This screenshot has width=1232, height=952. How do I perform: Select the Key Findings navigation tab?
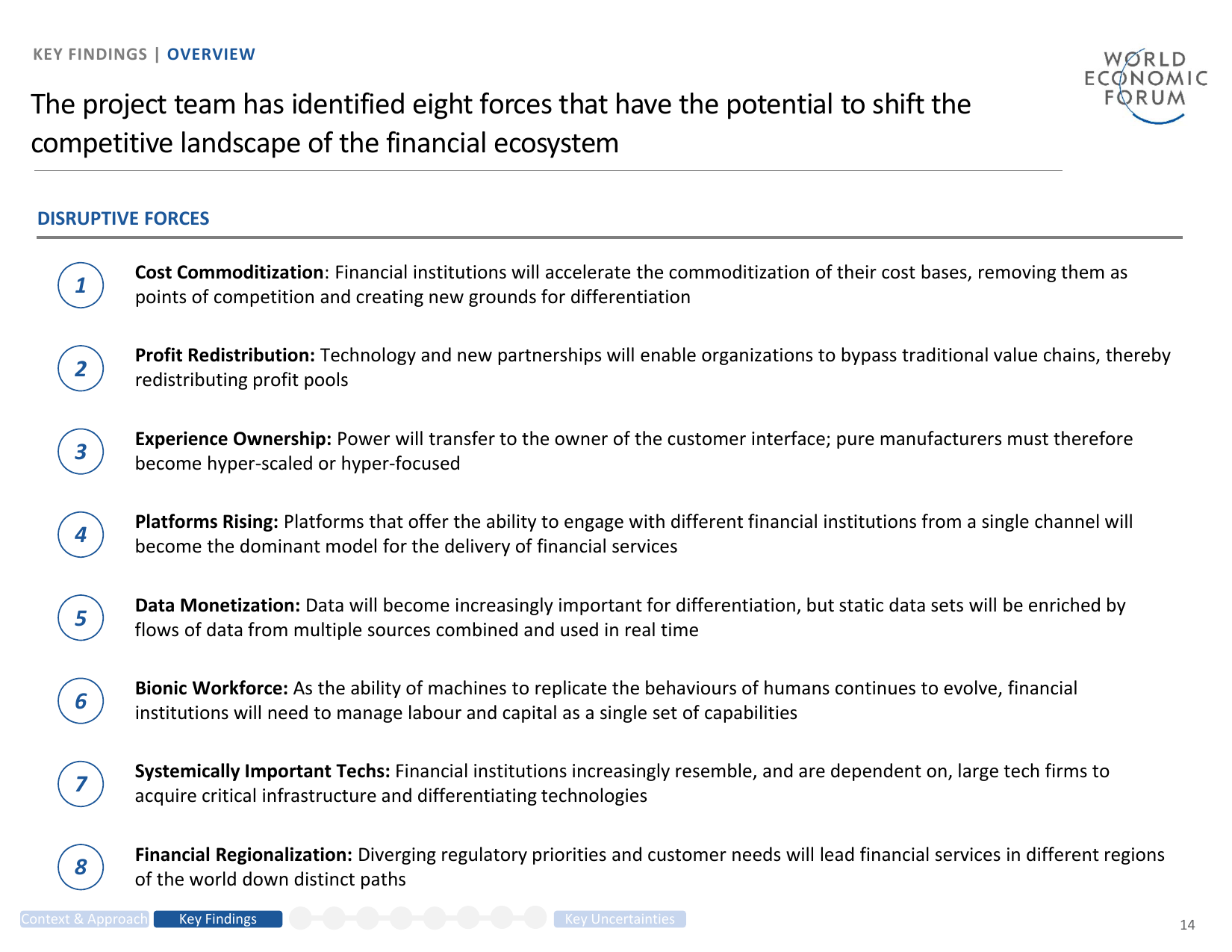[x=218, y=919]
